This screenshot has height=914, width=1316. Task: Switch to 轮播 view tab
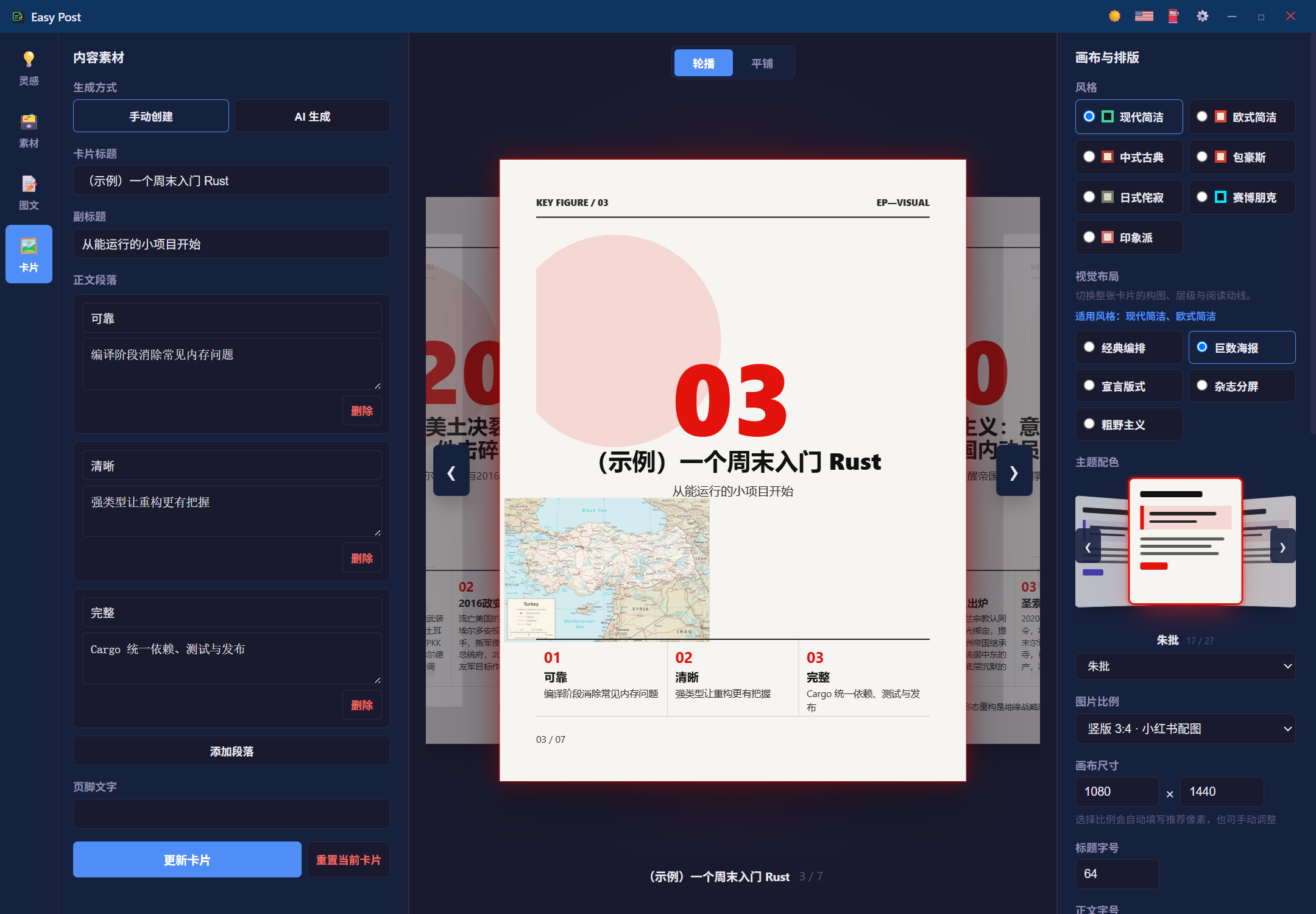click(703, 63)
